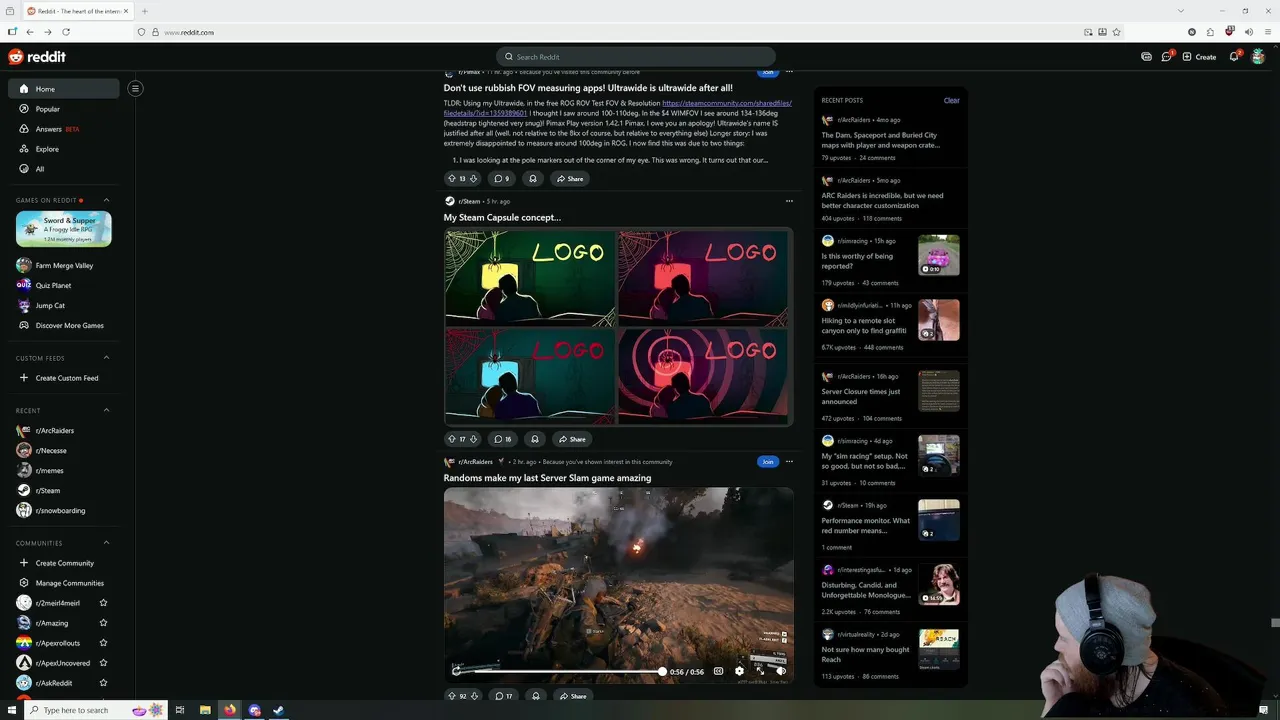Open Answers BETA

(x=64, y=129)
